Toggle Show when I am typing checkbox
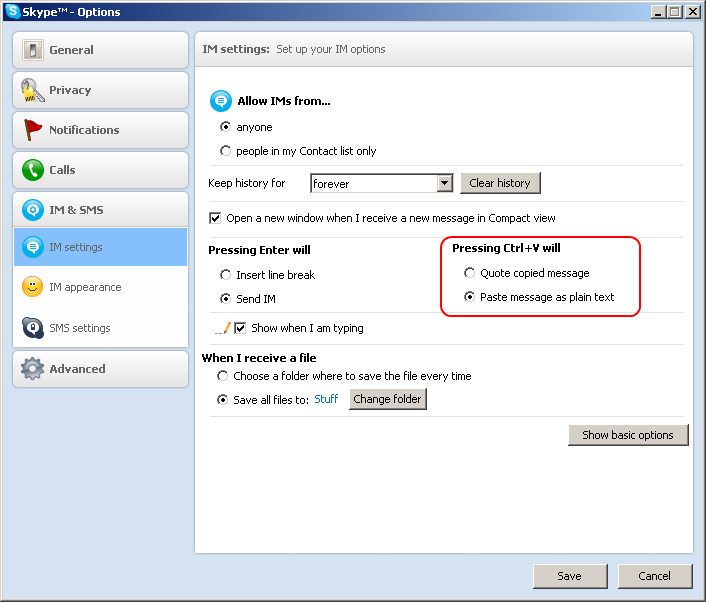Screen dimensions: 706x602 point(240,328)
